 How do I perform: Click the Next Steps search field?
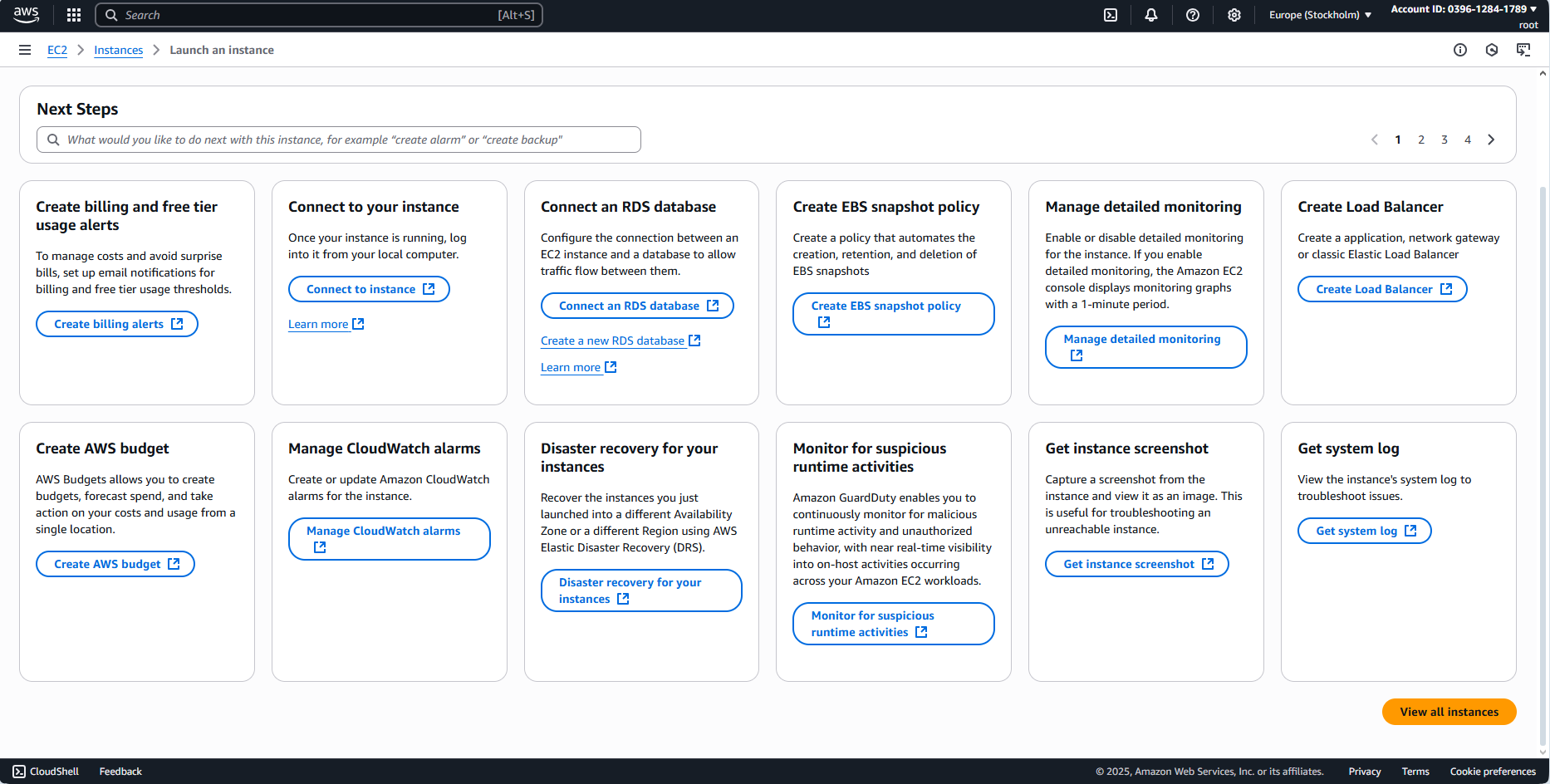click(339, 140)
